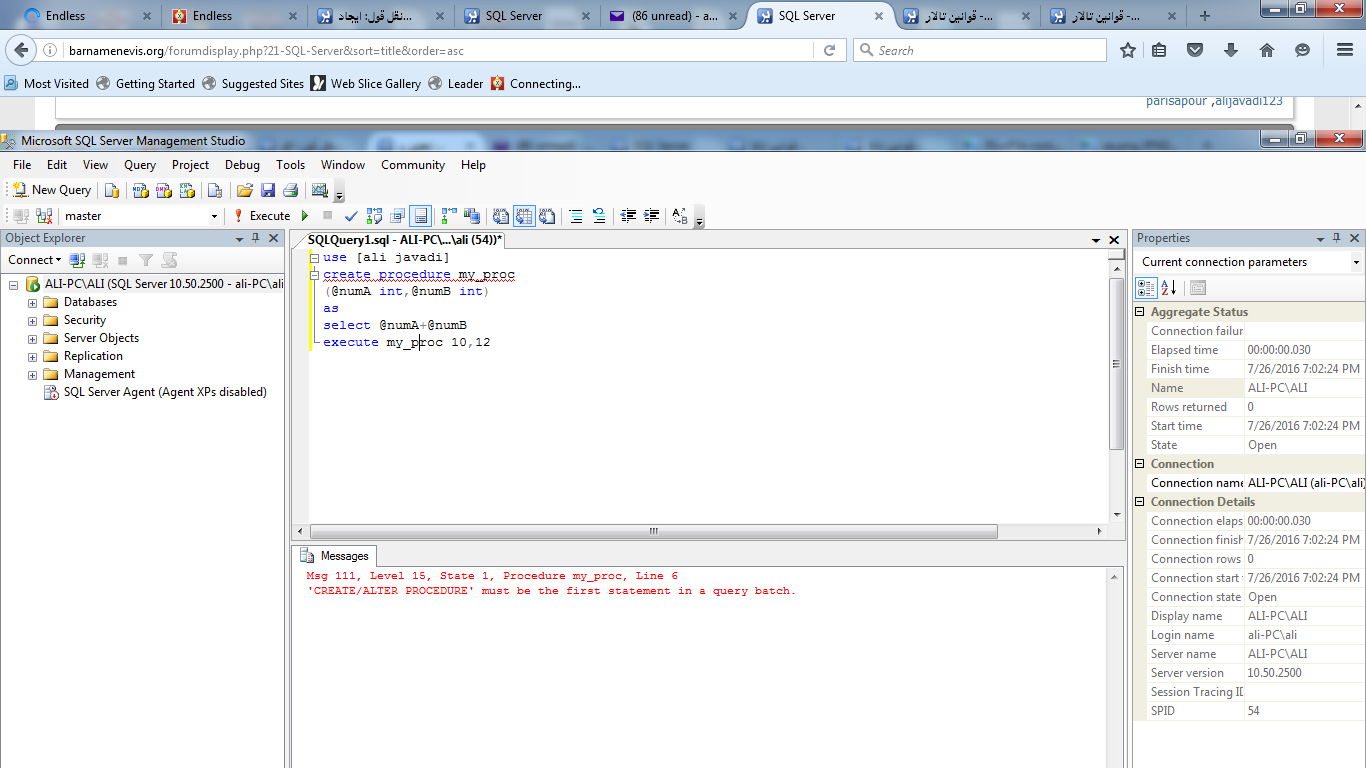Click horizontal scrollbar of query editor
The height and width of the screenshot is (768, 1366).
(654, 532)
